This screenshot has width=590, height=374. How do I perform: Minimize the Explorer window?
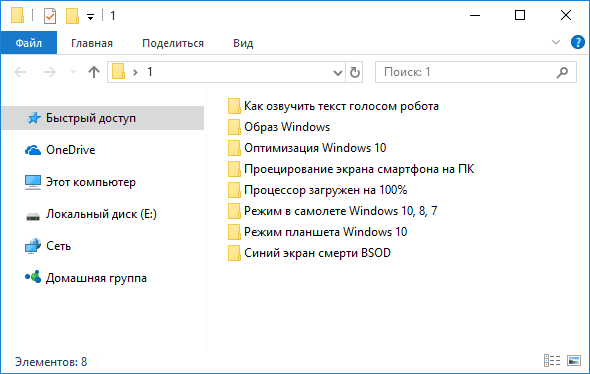pos(475,15)
